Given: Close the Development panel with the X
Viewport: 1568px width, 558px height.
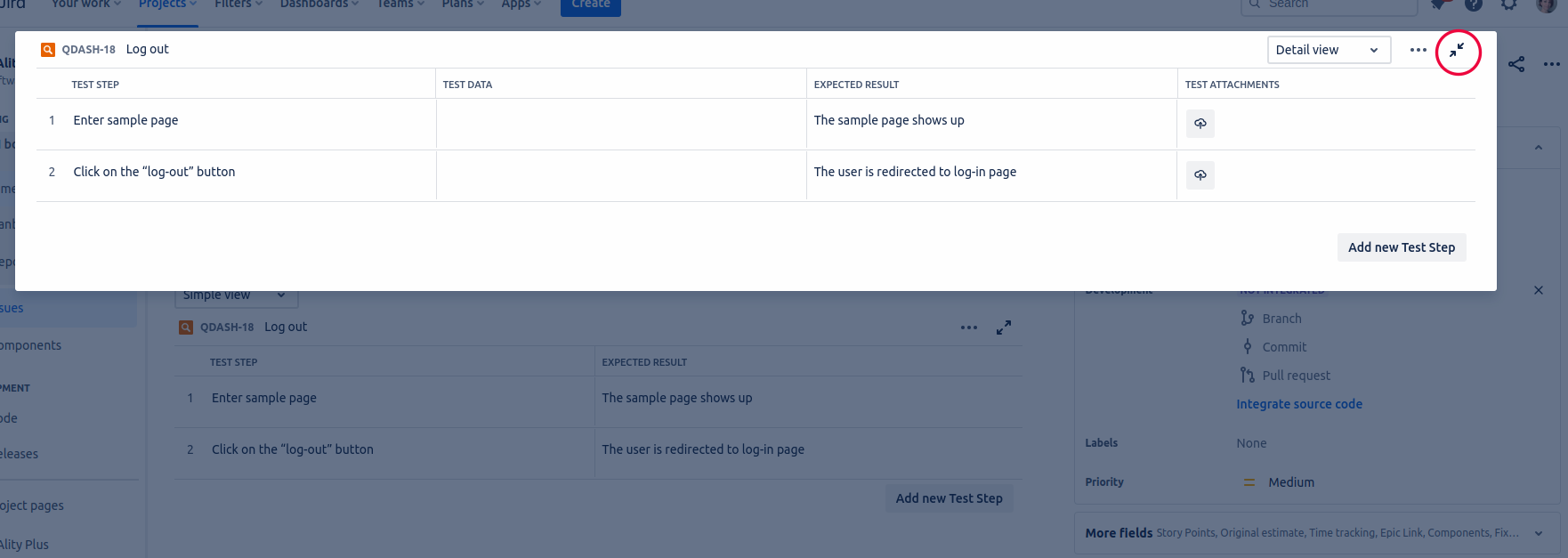Looking at the screenshot, I should click(1539, 290).
